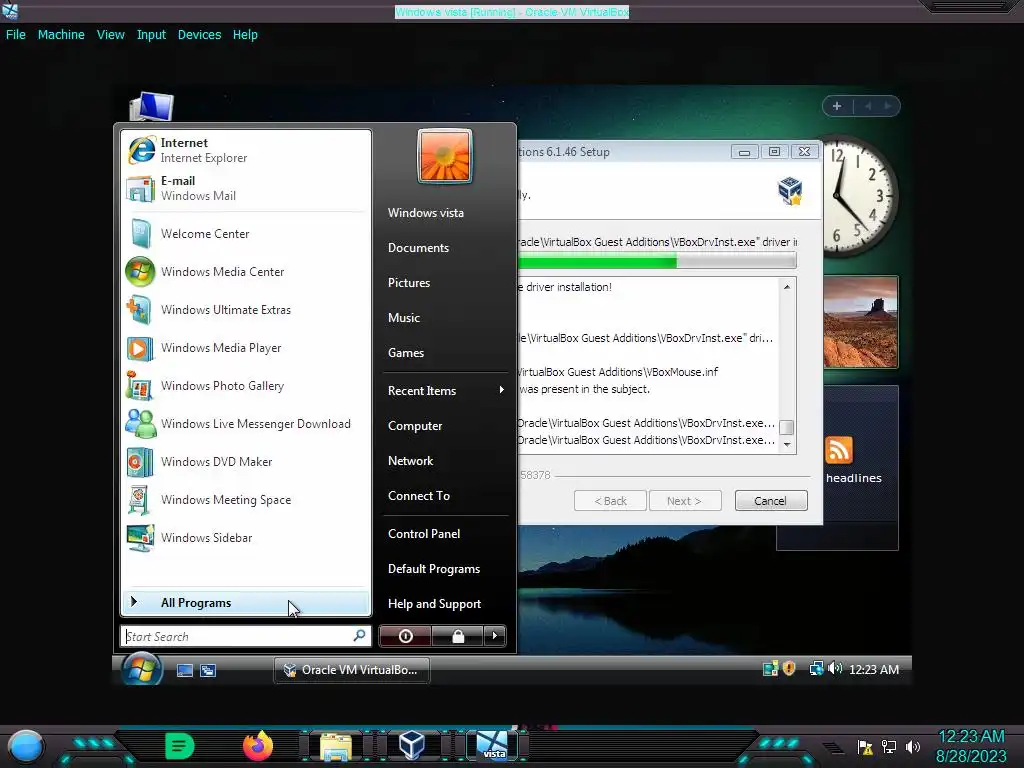Open Music folder link

(404, 318)
